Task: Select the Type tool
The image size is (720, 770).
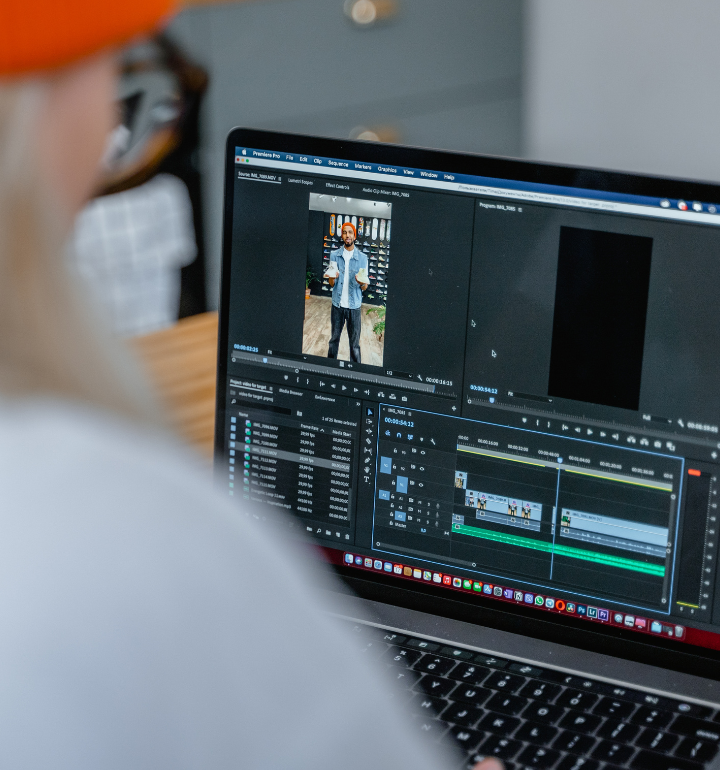Action: point(366,480)
